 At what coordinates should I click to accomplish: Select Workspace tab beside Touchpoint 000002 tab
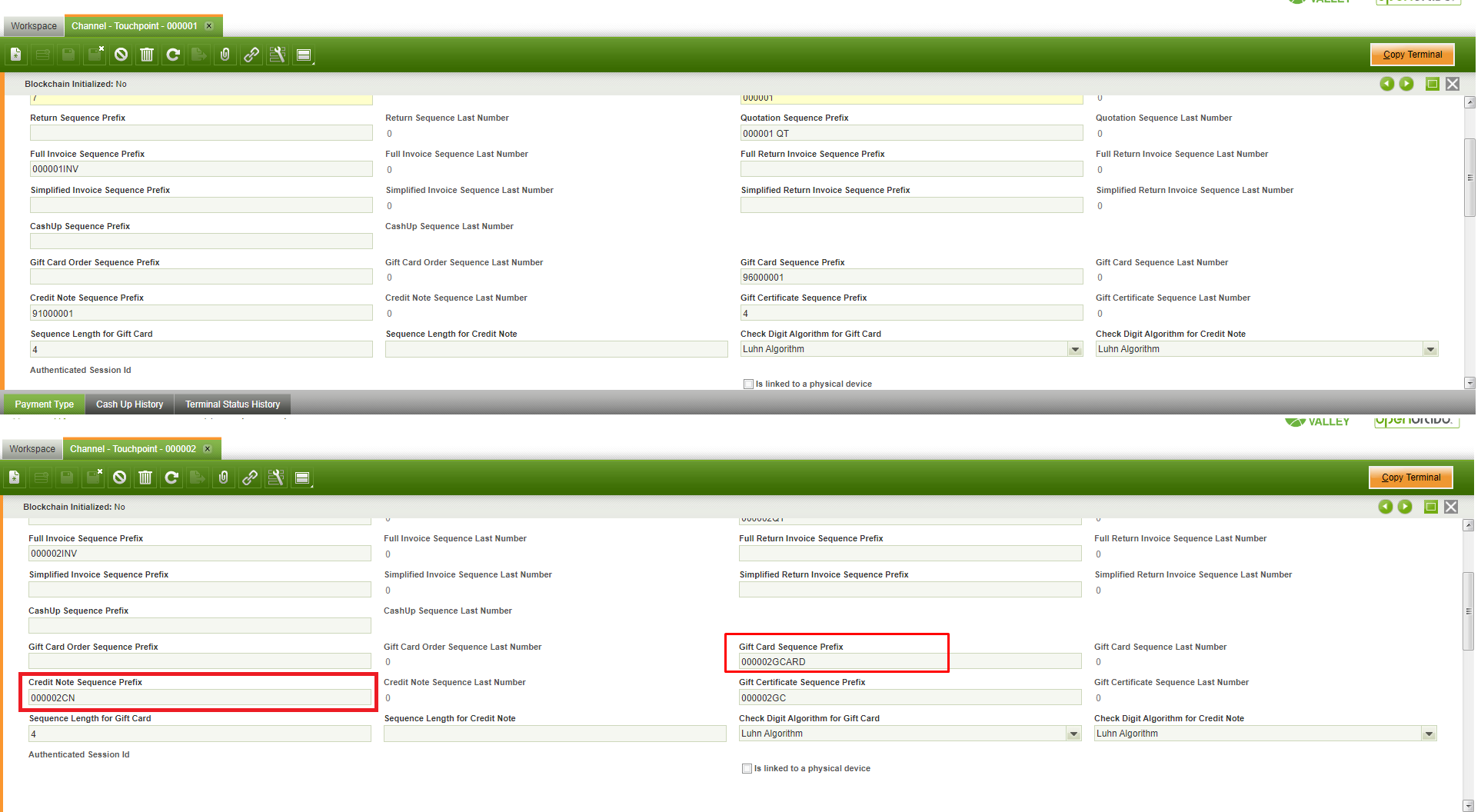[32, 449]
